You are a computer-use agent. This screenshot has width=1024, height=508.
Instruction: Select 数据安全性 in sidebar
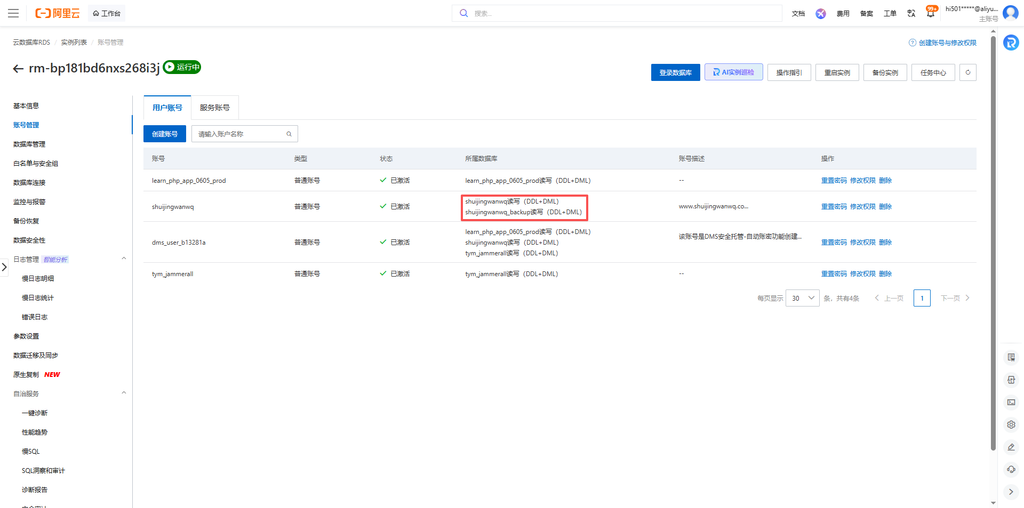pyautogui.click(x=29, y=240)
